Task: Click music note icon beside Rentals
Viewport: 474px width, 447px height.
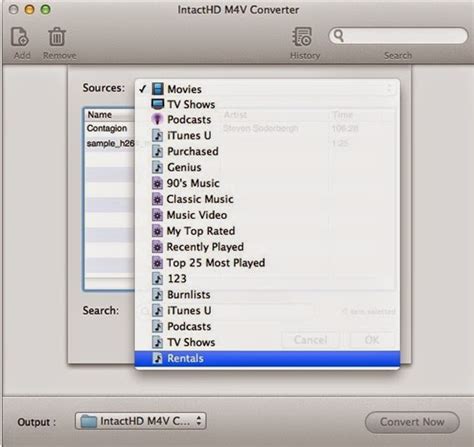Action: (x=158, y=358)
